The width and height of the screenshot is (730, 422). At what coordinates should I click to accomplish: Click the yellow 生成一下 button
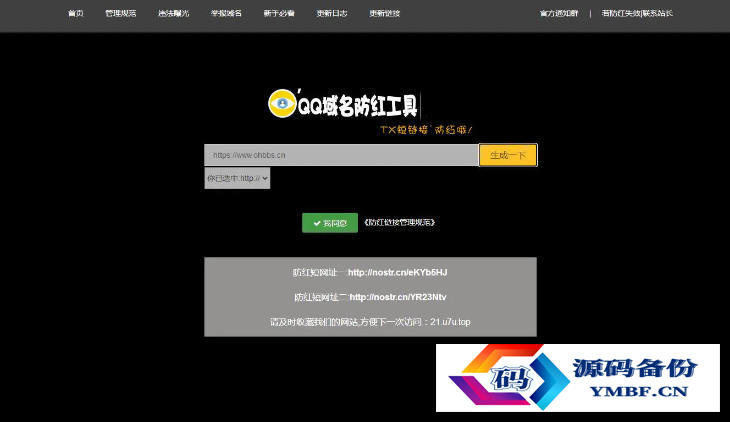[508, 155]
